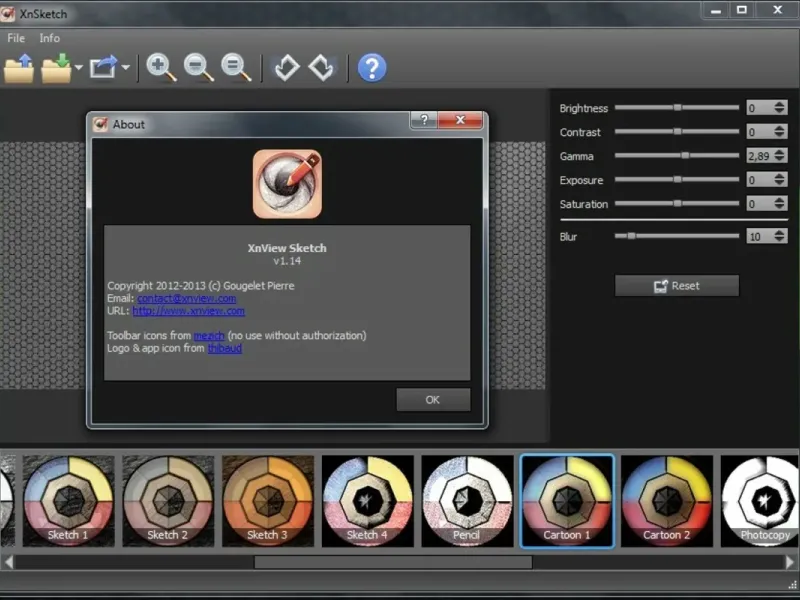Click the Blur value spinner arrows
The image size is (800, 600).
pyautogui.click(x=779, y=237)
